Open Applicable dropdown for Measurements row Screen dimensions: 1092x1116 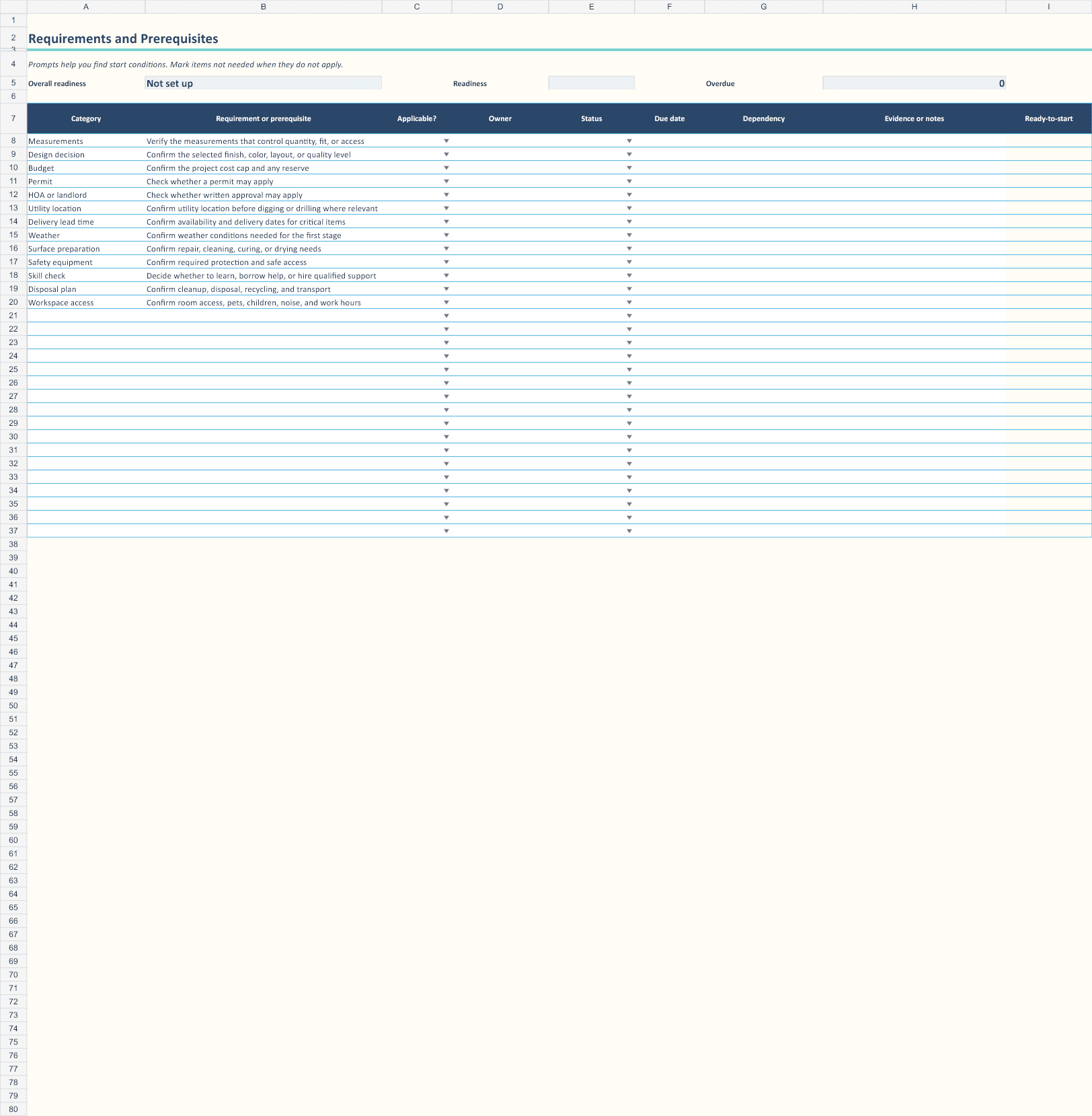coord(446,141)
